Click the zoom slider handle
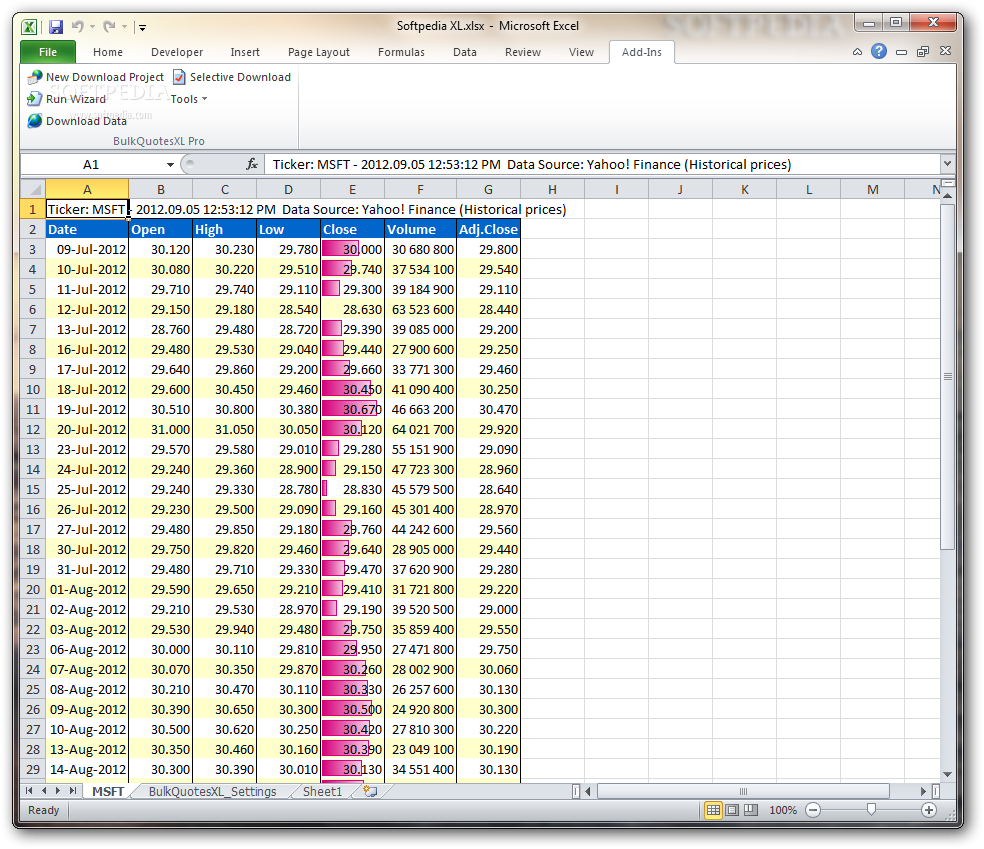The image size is (984, 849). pyautogui.click(x=871, y=809)
